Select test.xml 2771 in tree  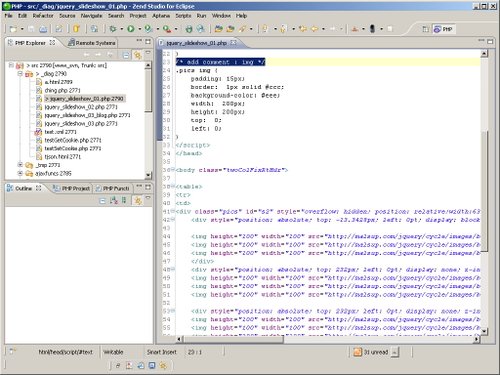pyautogui.click(x=56, y=132)
